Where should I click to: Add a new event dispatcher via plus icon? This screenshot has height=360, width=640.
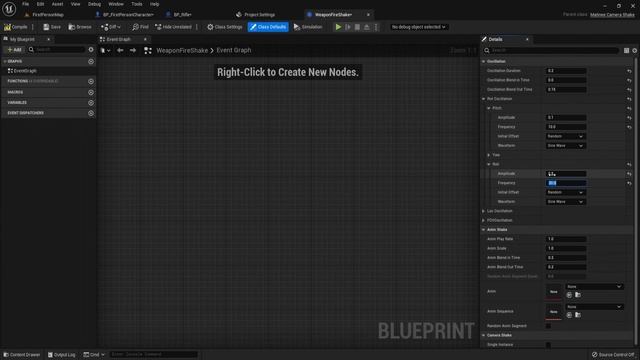click(91, 113)
